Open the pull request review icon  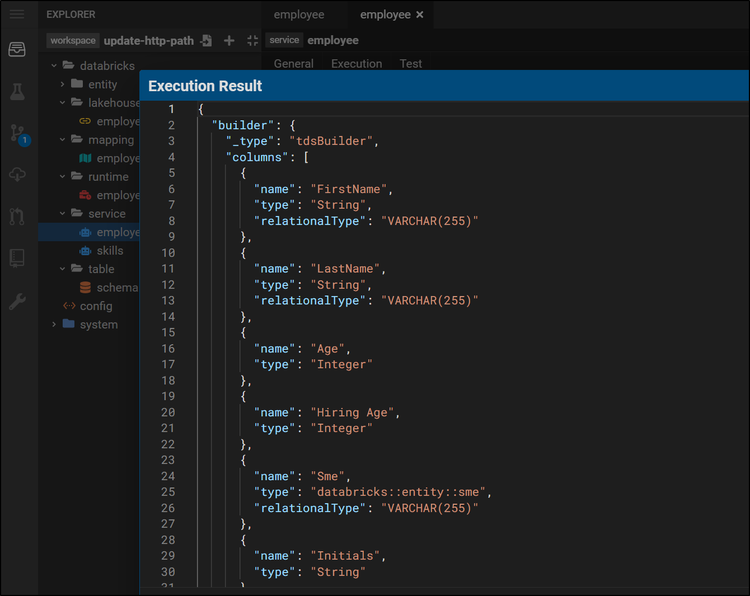17,216
